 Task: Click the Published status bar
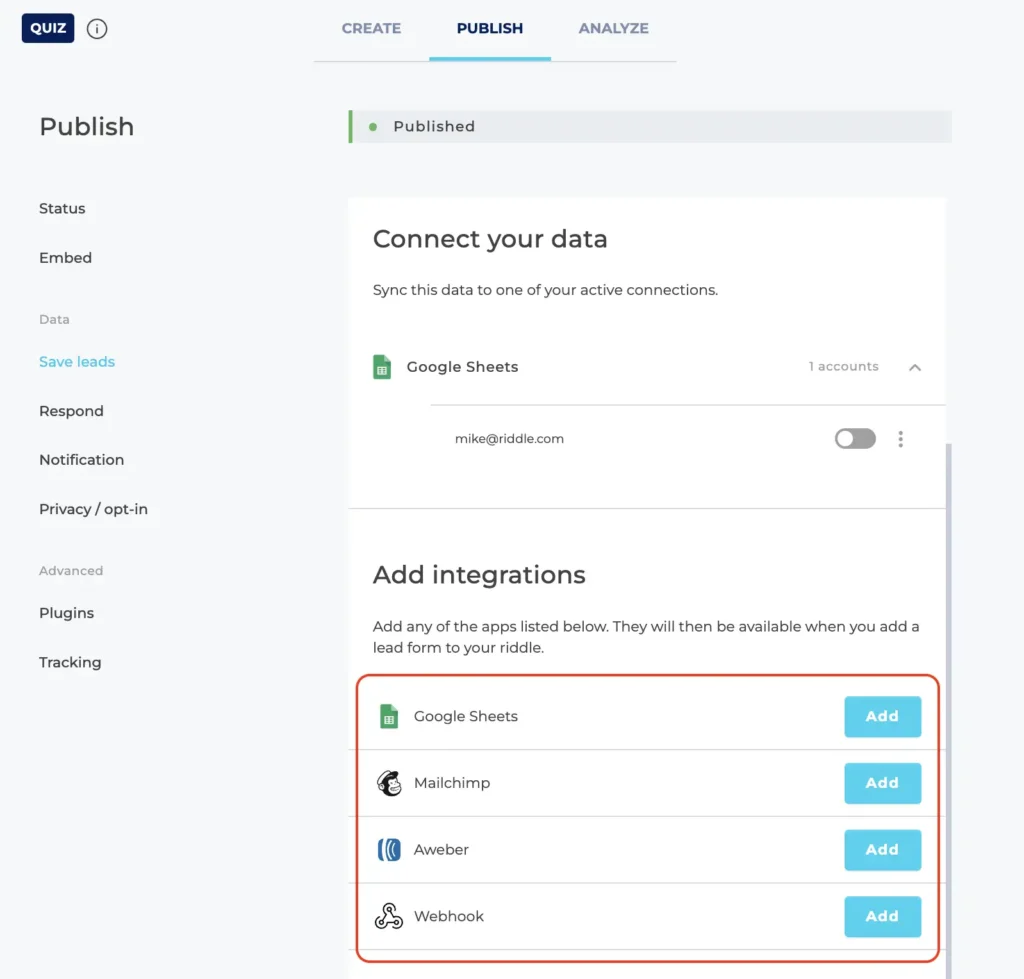click(x=650, y=127)
